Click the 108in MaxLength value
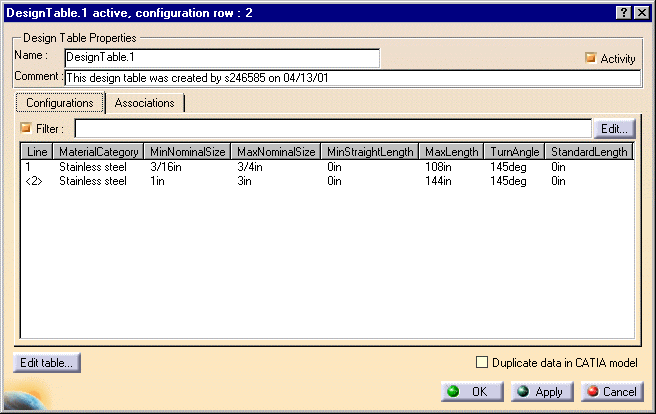Image resolution: width=656 pixels, height=414 pixels. (438, 167)
